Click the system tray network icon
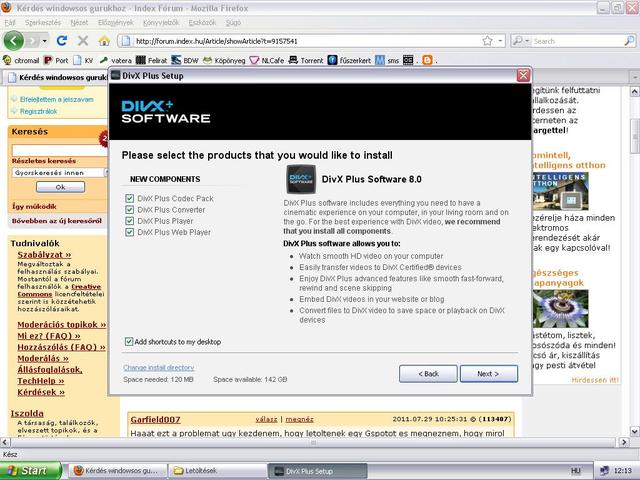The width and height of the screenshot is (640, 480). tap(604, 471)
